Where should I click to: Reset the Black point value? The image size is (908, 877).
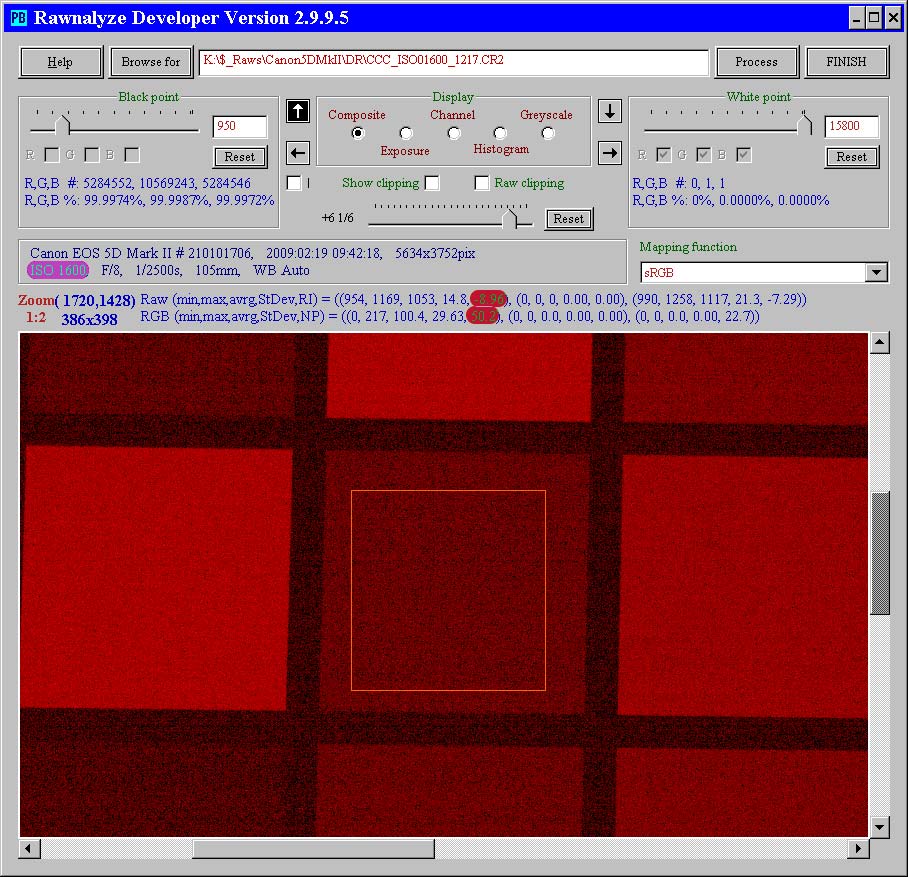coord(240,157)
